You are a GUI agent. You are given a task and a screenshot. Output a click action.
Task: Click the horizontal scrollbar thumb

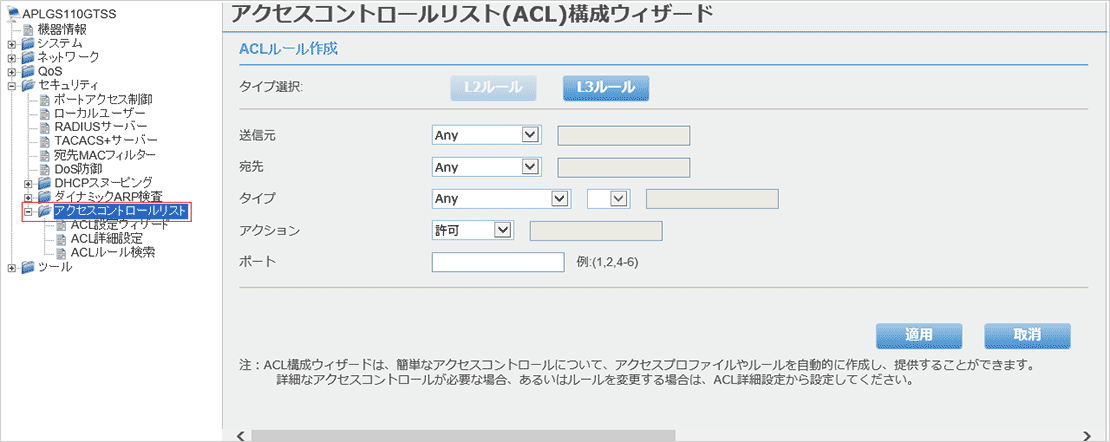click(463, 435)
